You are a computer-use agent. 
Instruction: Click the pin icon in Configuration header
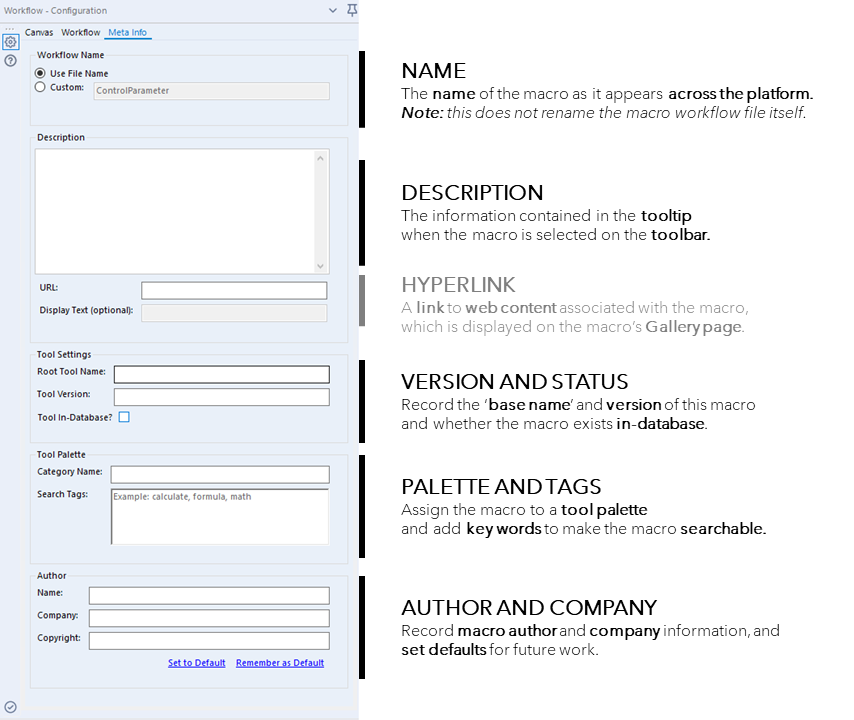pyautogui.click(x=352, y=10)
